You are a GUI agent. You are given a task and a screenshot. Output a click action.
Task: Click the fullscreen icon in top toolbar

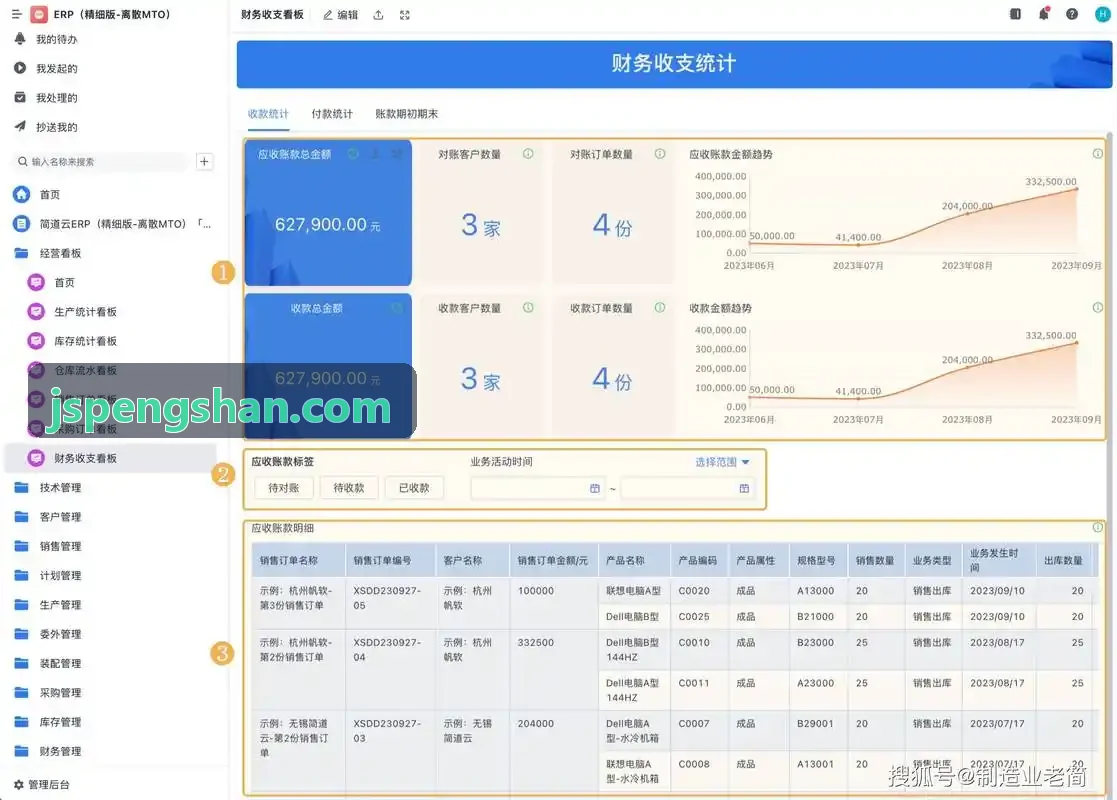click(x=405, y=15)
